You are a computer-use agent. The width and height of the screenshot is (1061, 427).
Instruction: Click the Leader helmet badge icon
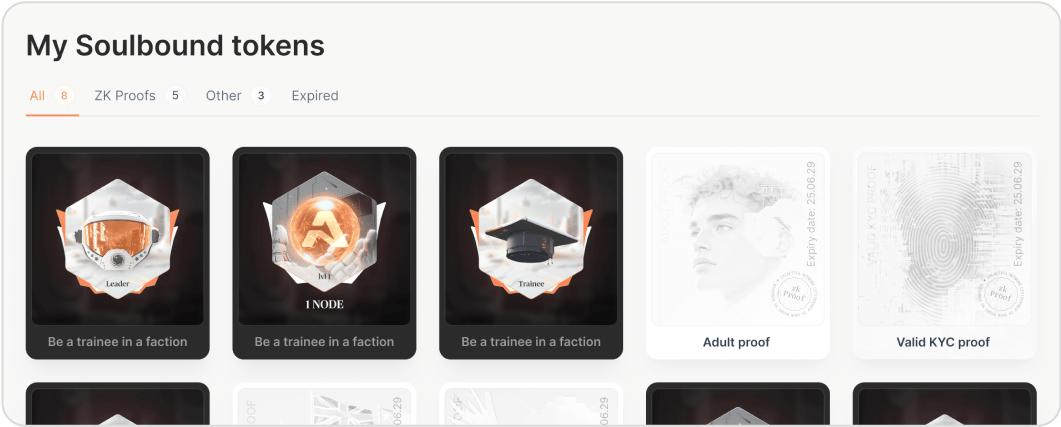(117, 238)
